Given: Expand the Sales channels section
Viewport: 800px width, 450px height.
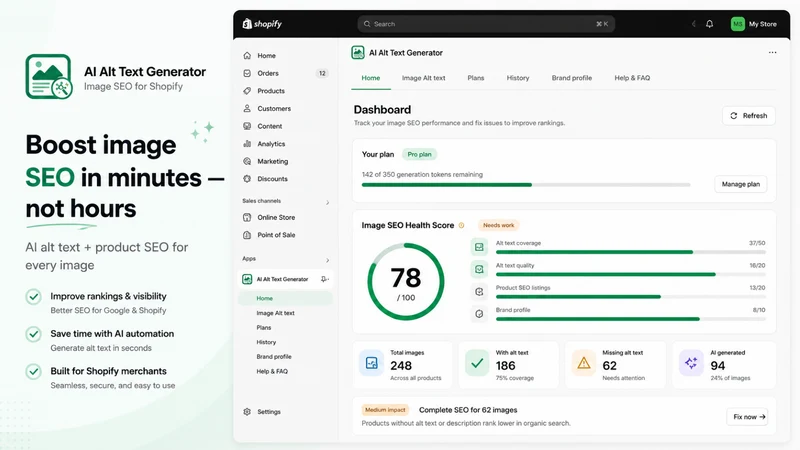Looking at the screenshot, I should pyautogui.click(x=328, y=203).
